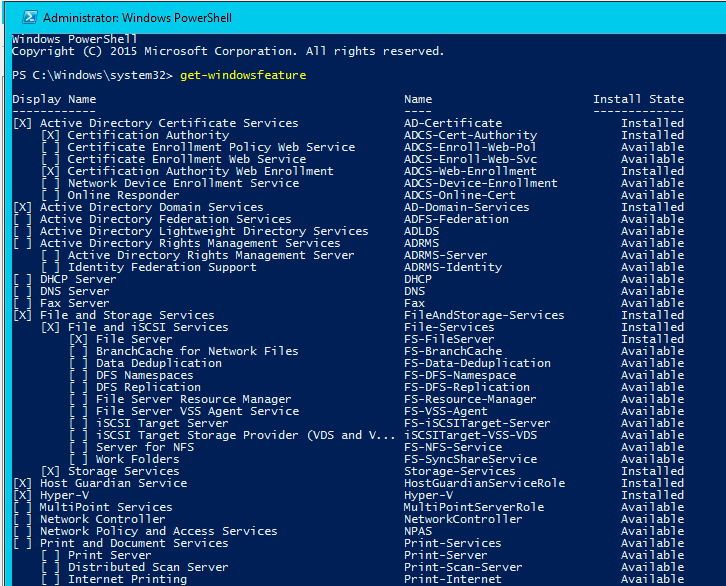
Task: Click 'DNS Server' display name
Action: (x=75, y=291)
